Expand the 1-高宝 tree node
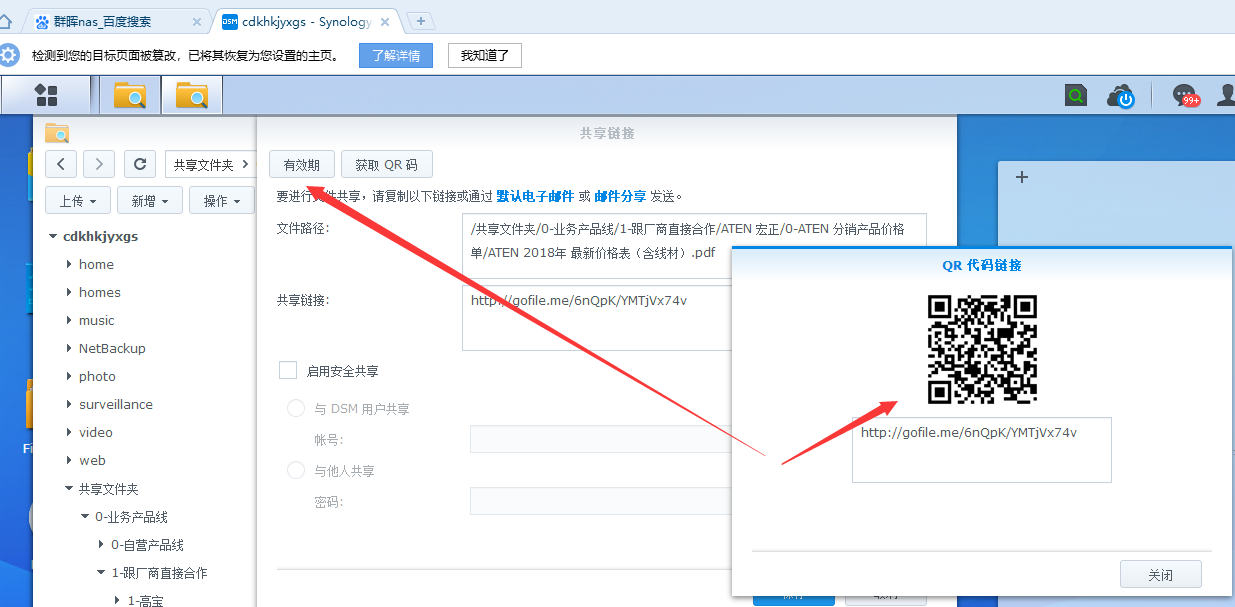Image resolution: width=1235 pixels, height=607 pixels. pyautogui.click(x=117, y=601)
